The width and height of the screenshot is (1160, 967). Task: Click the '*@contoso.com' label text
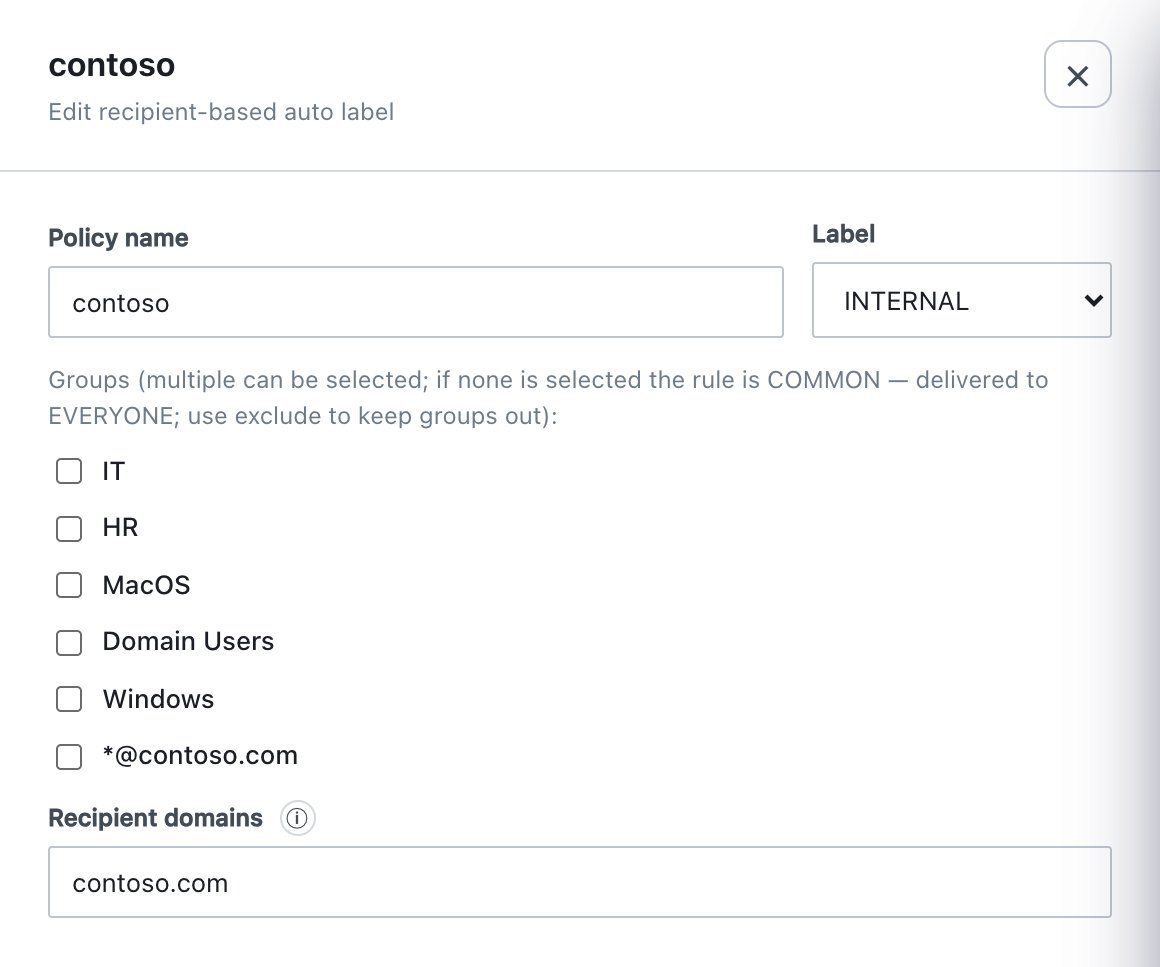coord(200,755)
